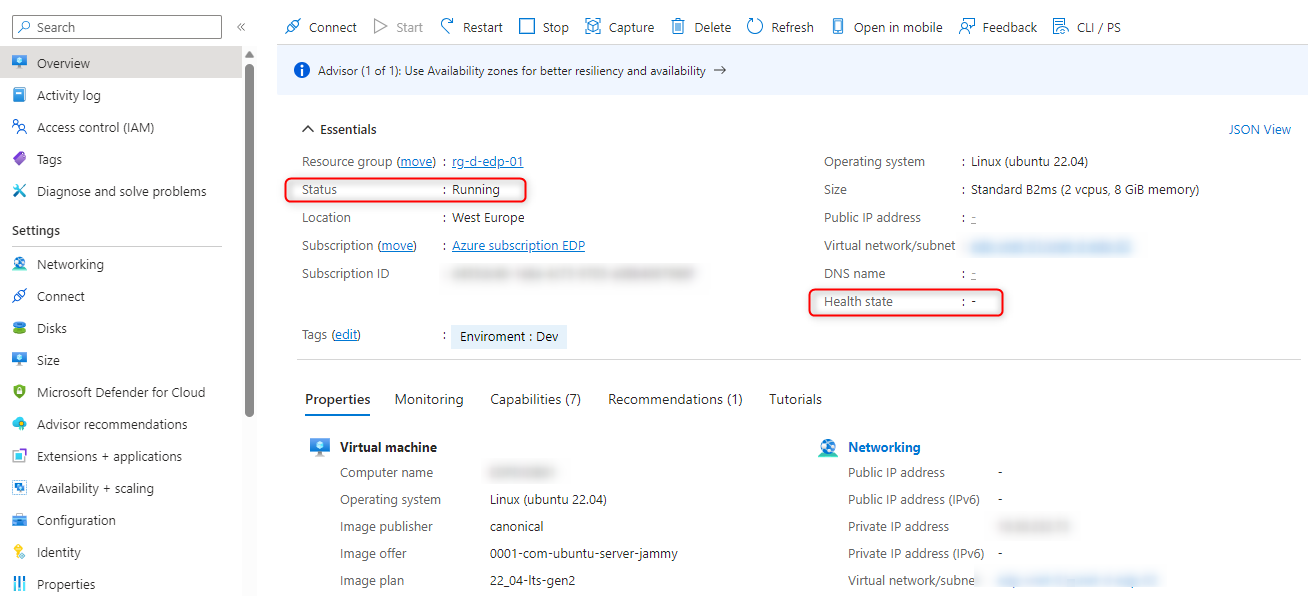Click the Configuration toolbox icon
Image resolution: width=1308 pixels, height=596 pixels.
[x=19, y=520]
